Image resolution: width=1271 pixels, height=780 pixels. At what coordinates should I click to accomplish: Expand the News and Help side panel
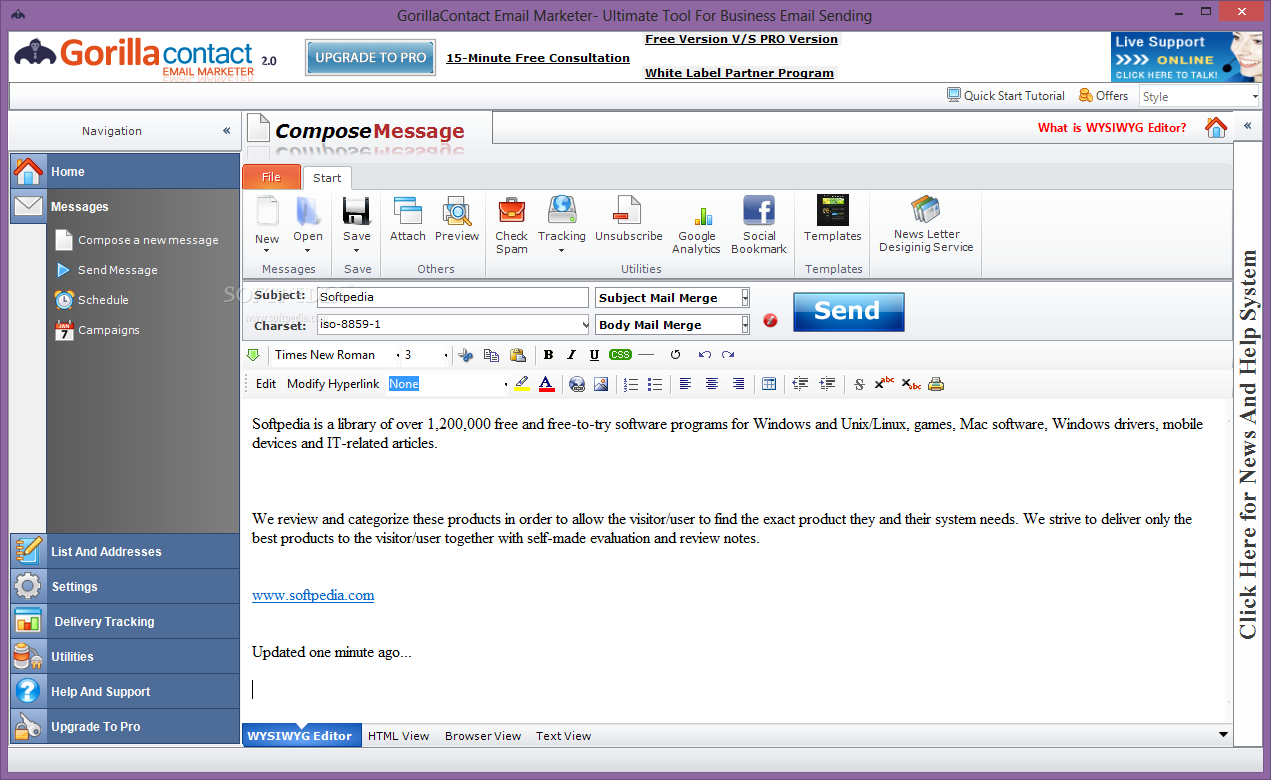(x=1247, y=126)
